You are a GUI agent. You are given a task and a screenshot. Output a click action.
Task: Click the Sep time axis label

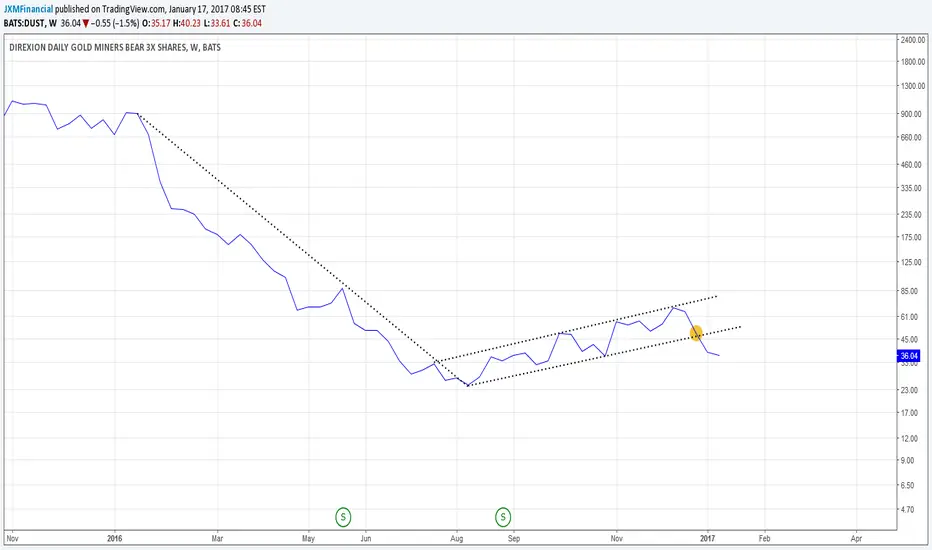[514, 539]
